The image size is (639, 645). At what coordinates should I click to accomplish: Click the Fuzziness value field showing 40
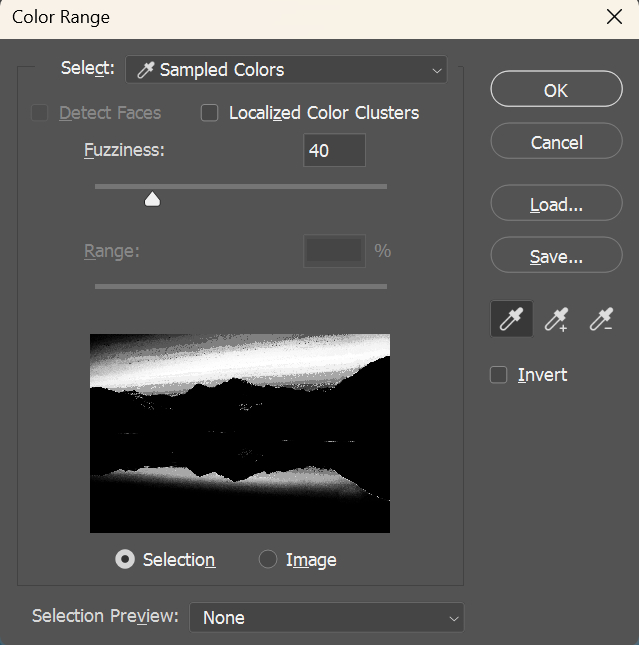pos(334,151)
